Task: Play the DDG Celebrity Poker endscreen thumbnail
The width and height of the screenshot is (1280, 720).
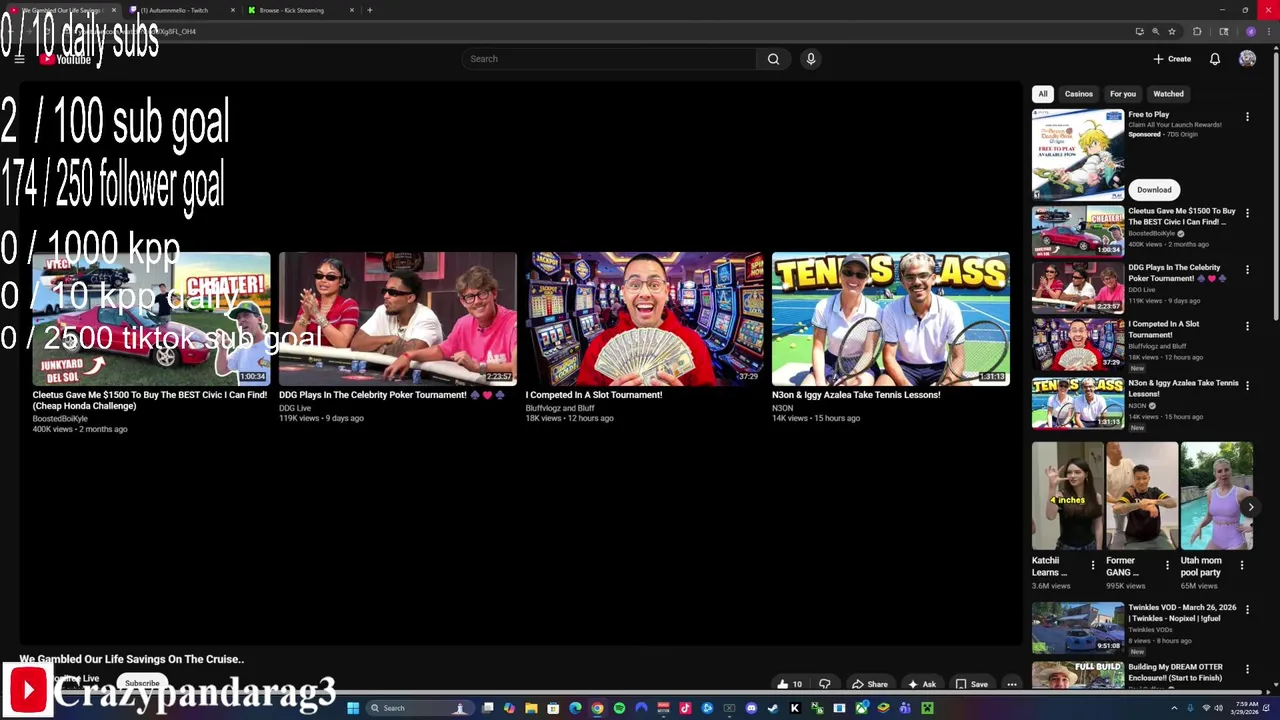Action: [x=397, y=319]
